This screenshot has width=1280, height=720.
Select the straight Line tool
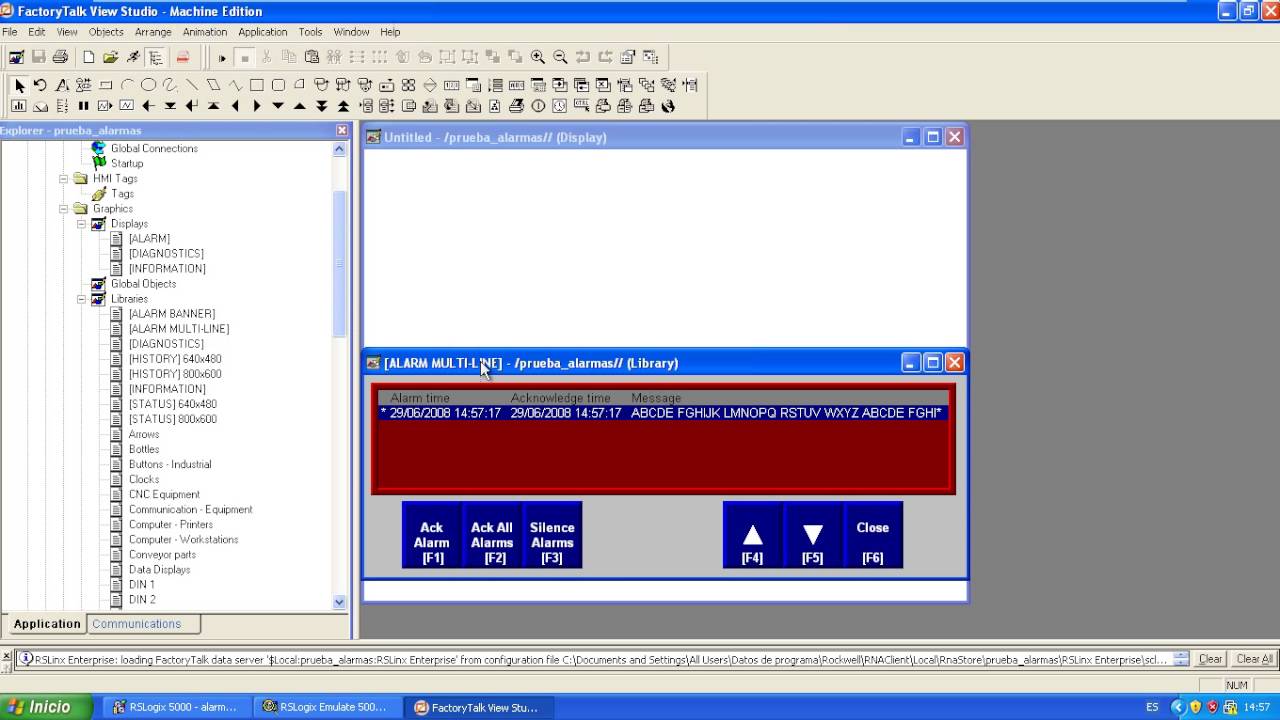[x=191, y=85]
